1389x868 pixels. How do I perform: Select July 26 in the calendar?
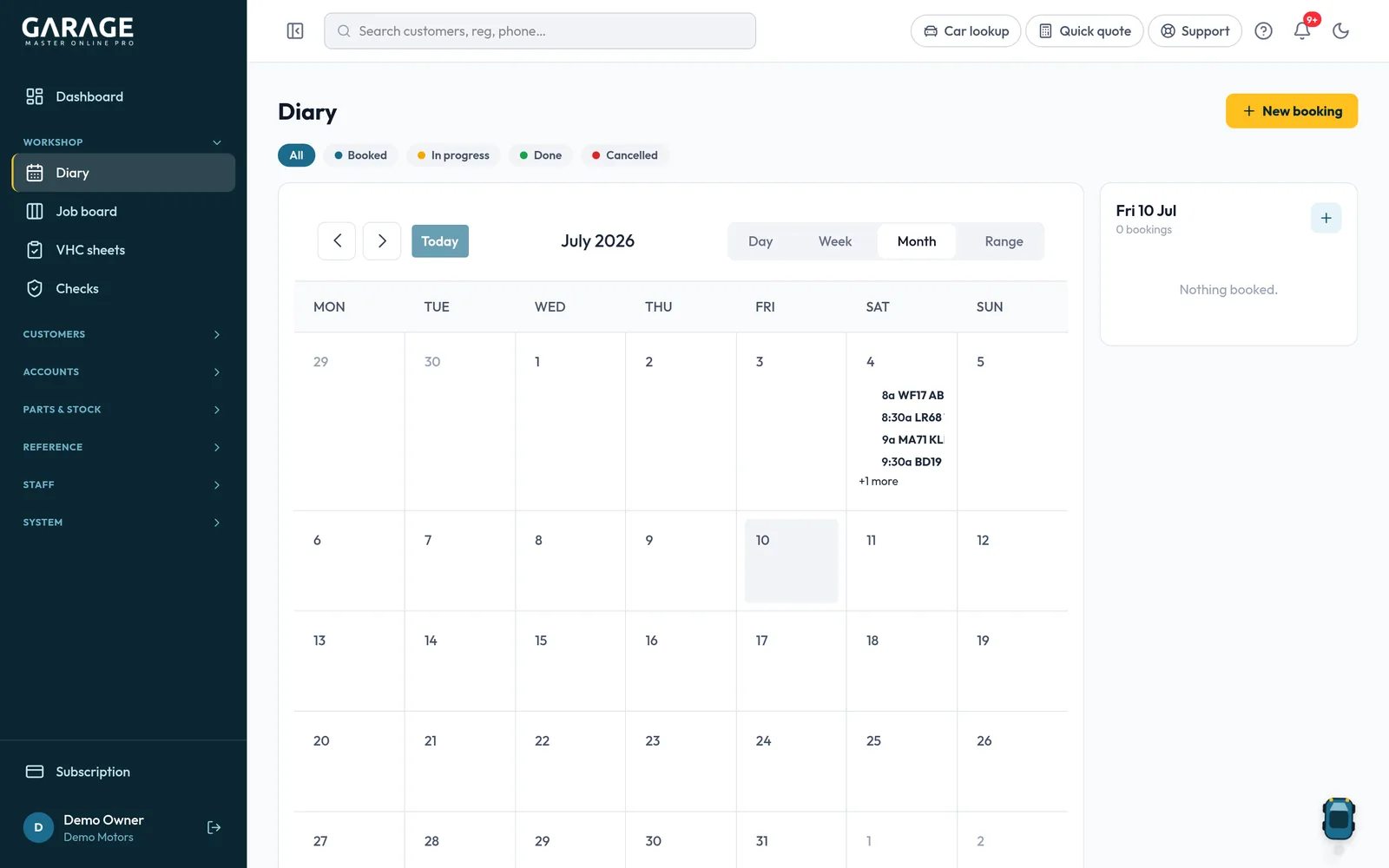(x=1012, y=761)
